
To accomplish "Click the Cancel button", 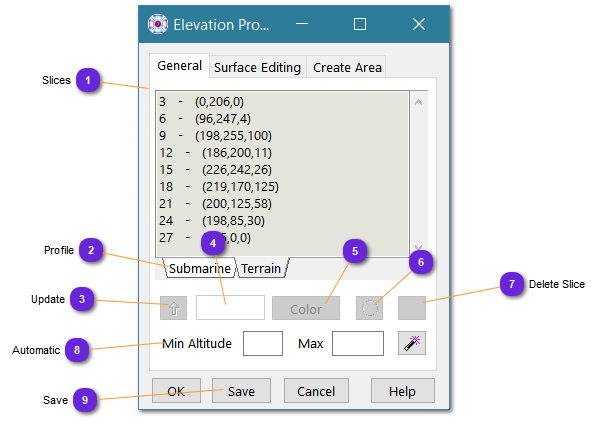I will pos(315,391).
